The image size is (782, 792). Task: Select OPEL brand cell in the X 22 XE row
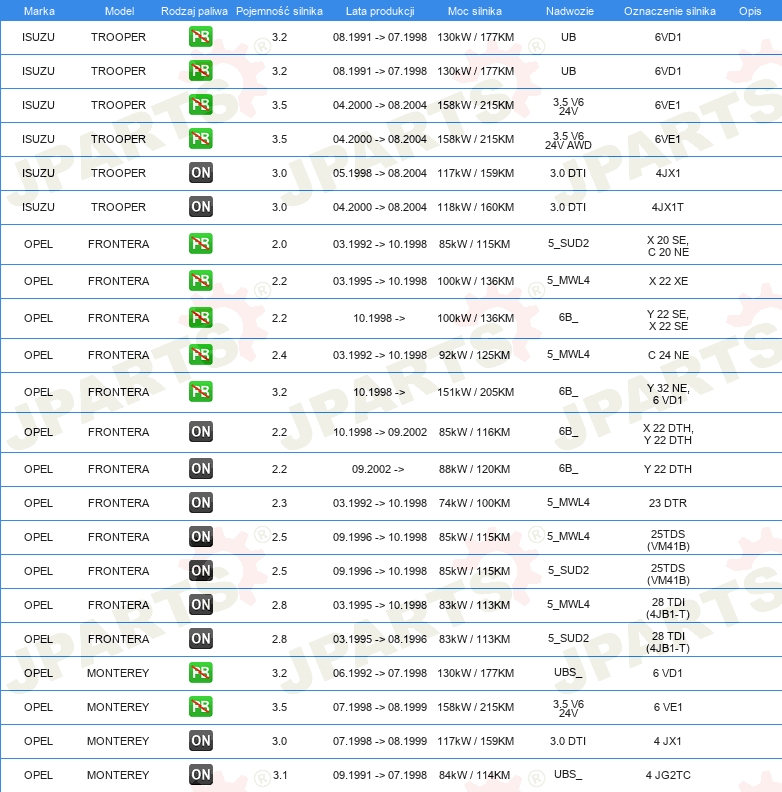[38, 281]
